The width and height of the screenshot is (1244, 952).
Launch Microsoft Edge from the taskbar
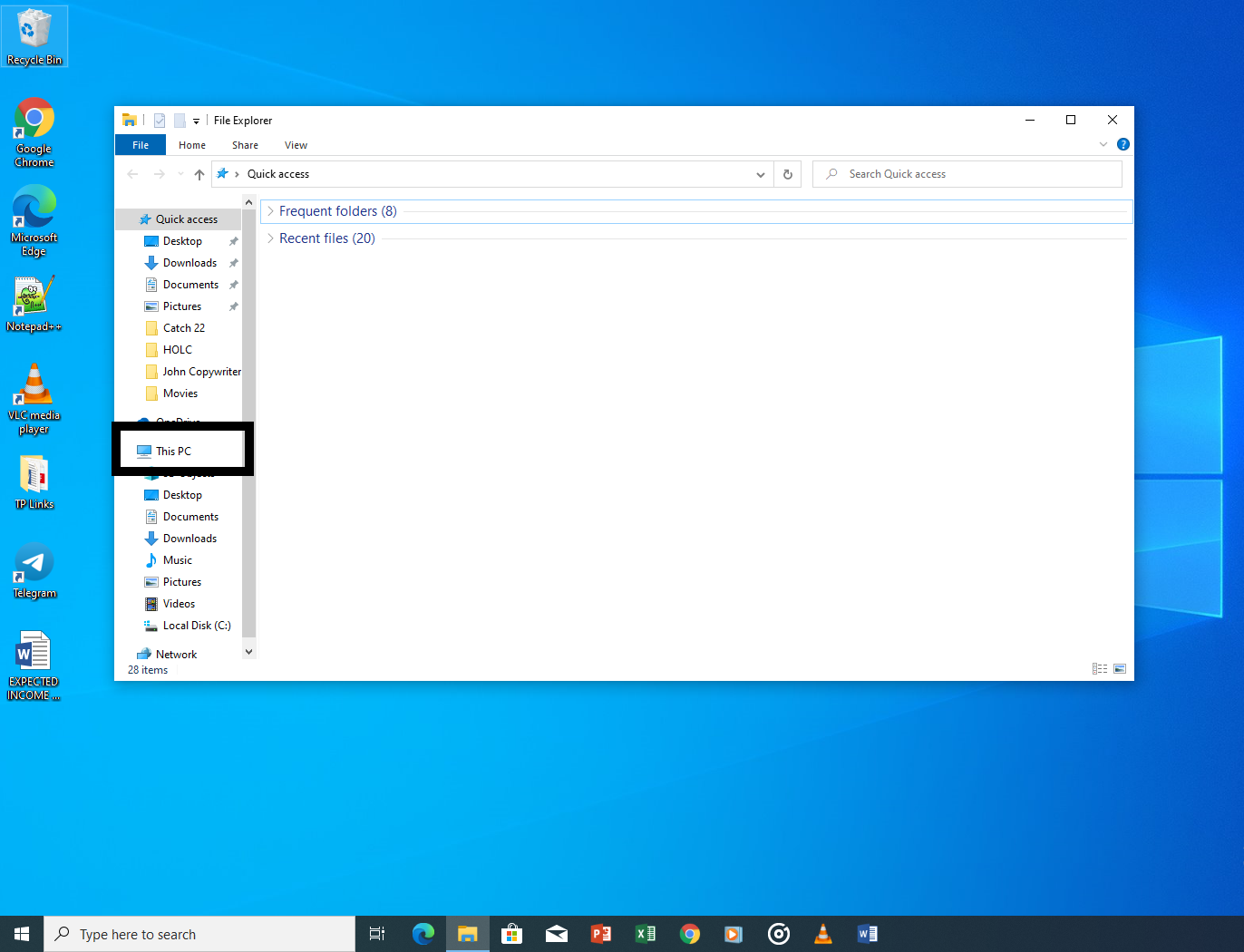tap(423, 934)
